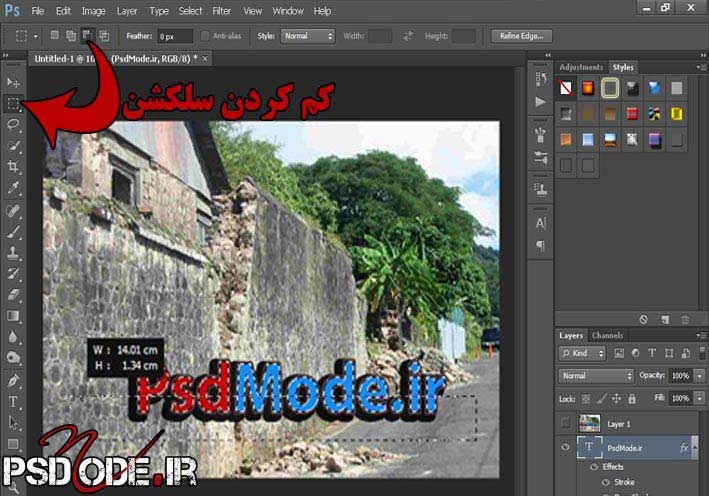This screenshot has width=709, height=496.
Task: Apply the red-orange glow style swatch
Action: [587, 88]
